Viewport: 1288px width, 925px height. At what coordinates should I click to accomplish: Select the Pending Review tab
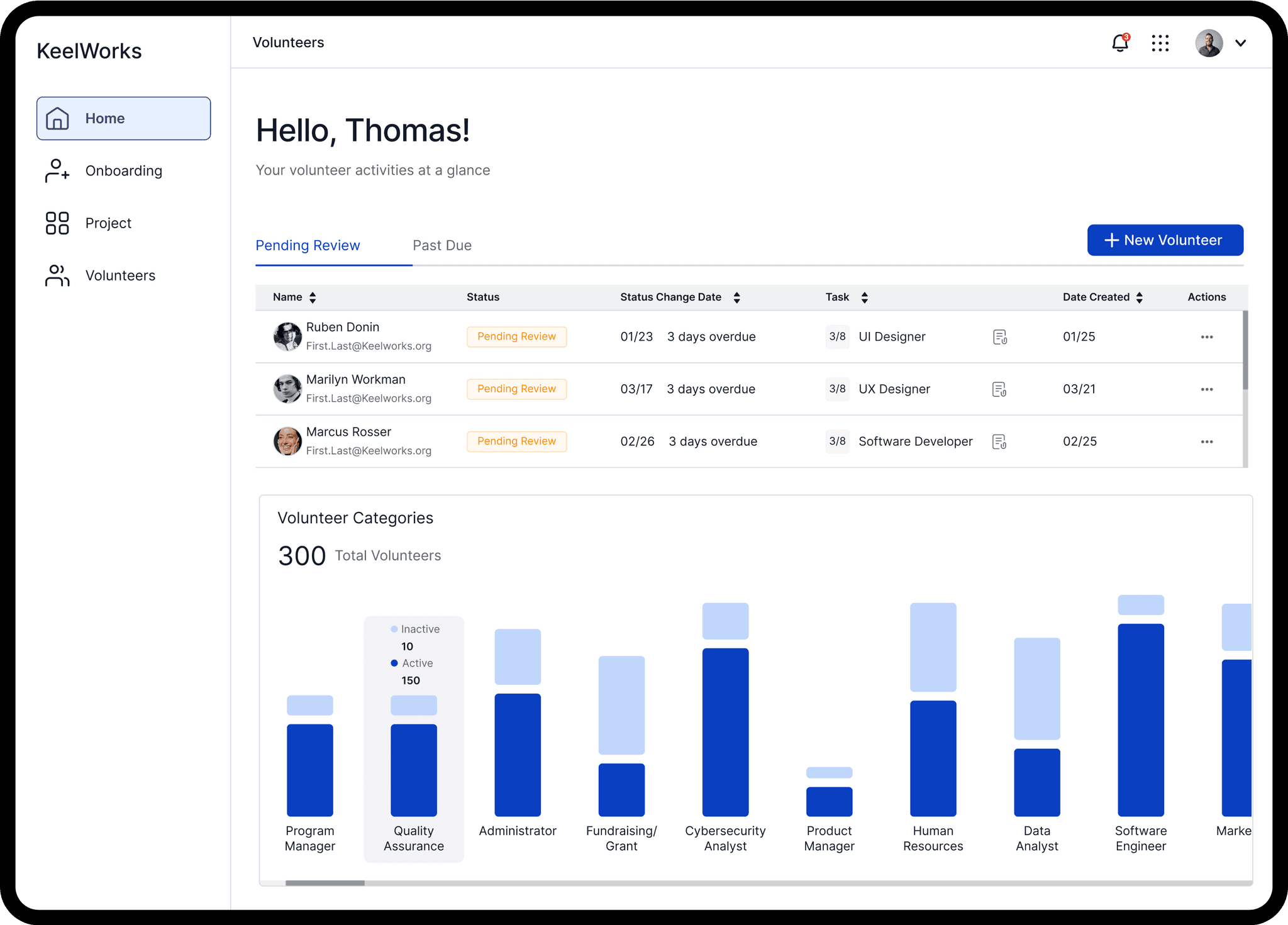click(x=308, y=245)
